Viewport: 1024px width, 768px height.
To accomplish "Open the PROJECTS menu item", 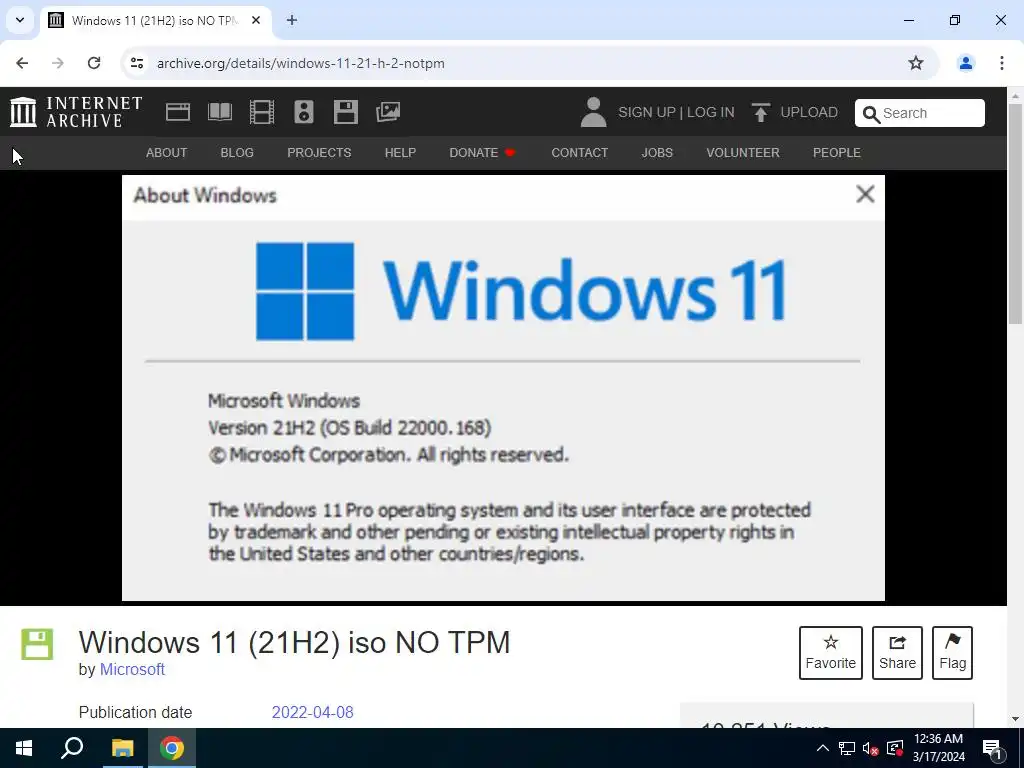I will coord(319,153).
